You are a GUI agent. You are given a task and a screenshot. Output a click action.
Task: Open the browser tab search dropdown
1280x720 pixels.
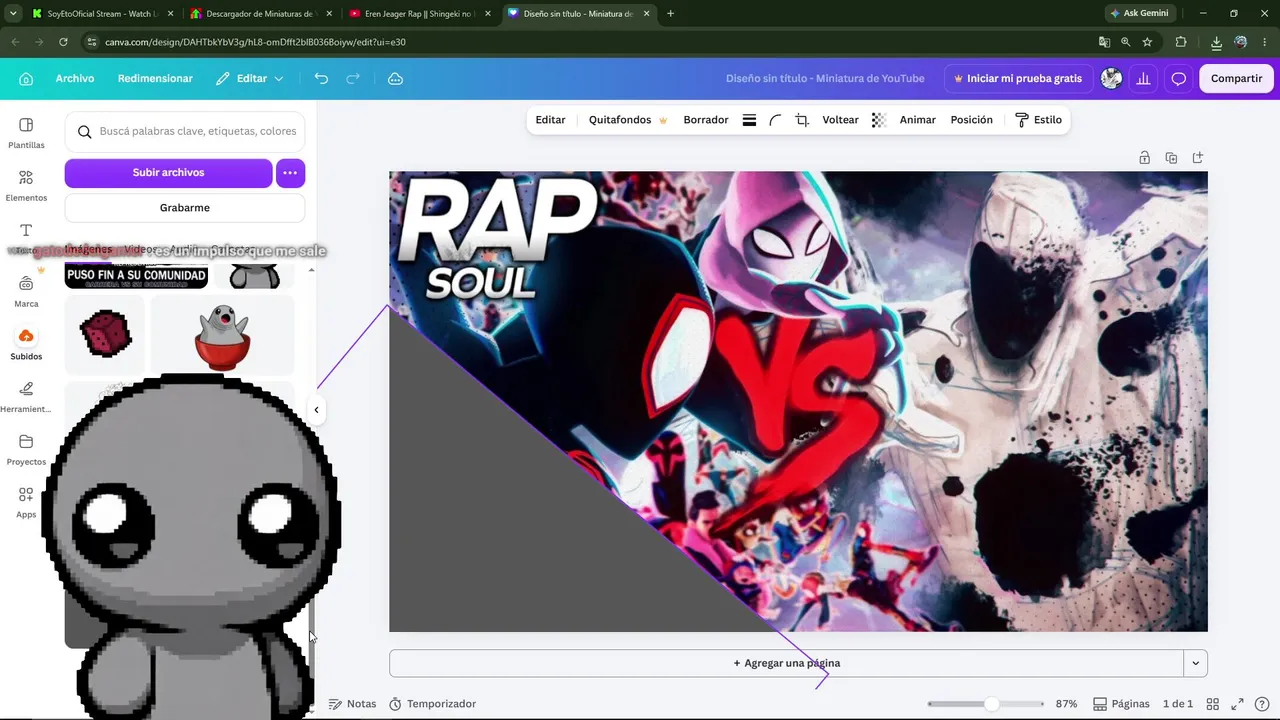tap(13, 13)
